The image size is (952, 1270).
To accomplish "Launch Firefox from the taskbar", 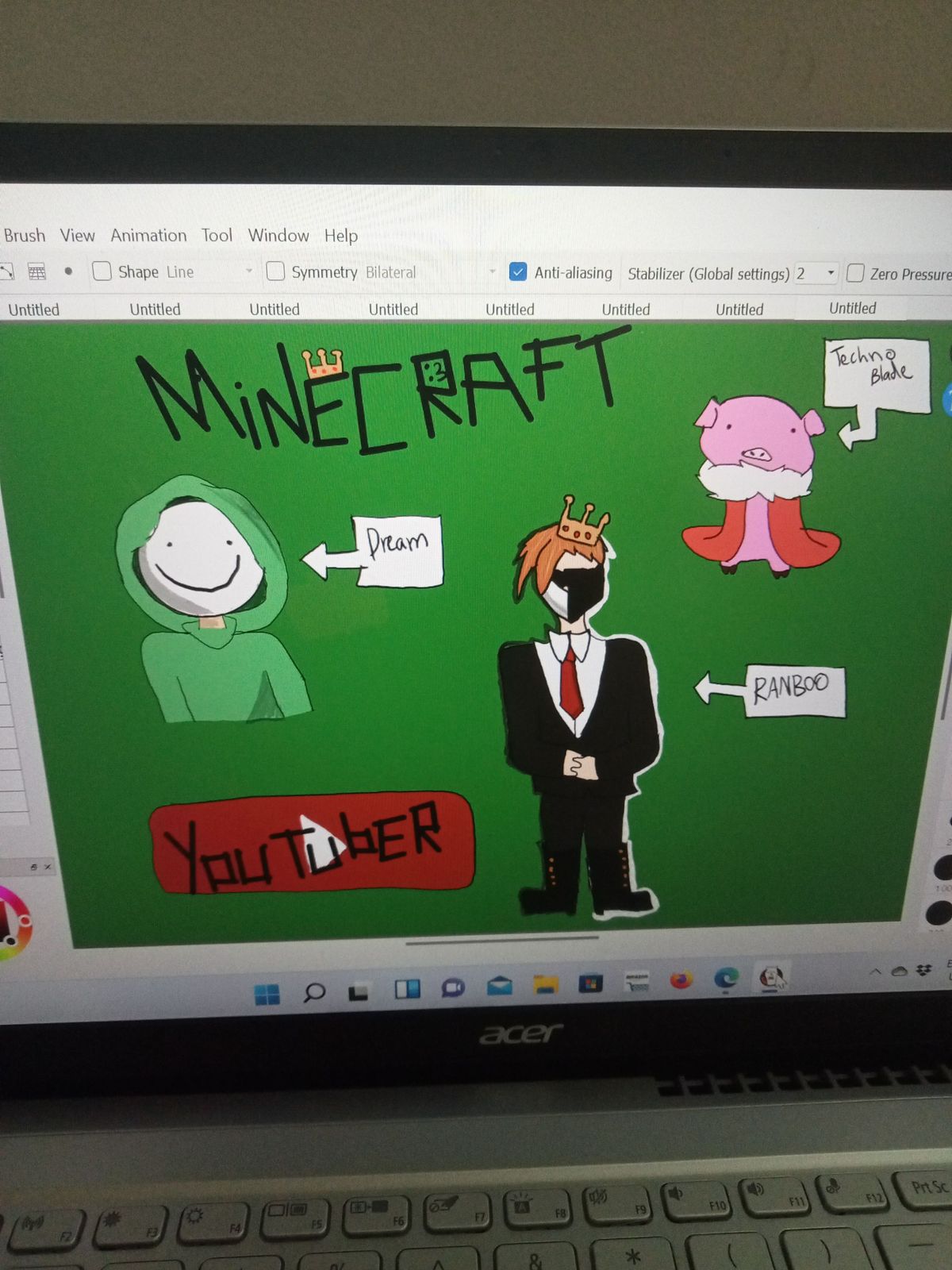I will pos(681,980).
